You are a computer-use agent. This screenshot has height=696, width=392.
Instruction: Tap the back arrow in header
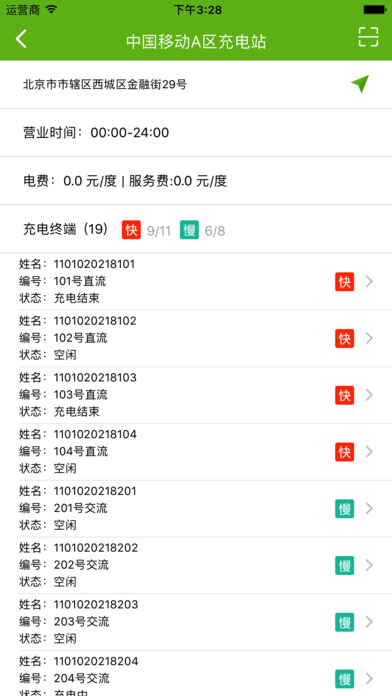click(x=21, y=39)
